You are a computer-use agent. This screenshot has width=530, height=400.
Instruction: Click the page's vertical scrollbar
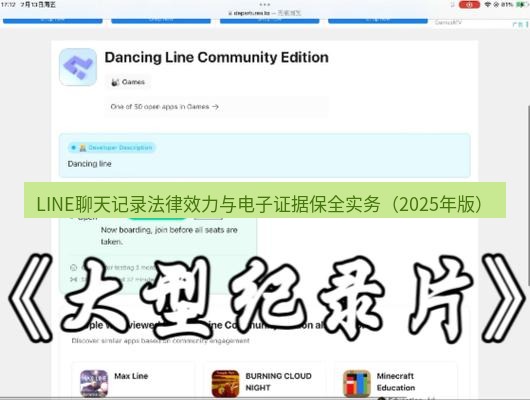point(529,196)
